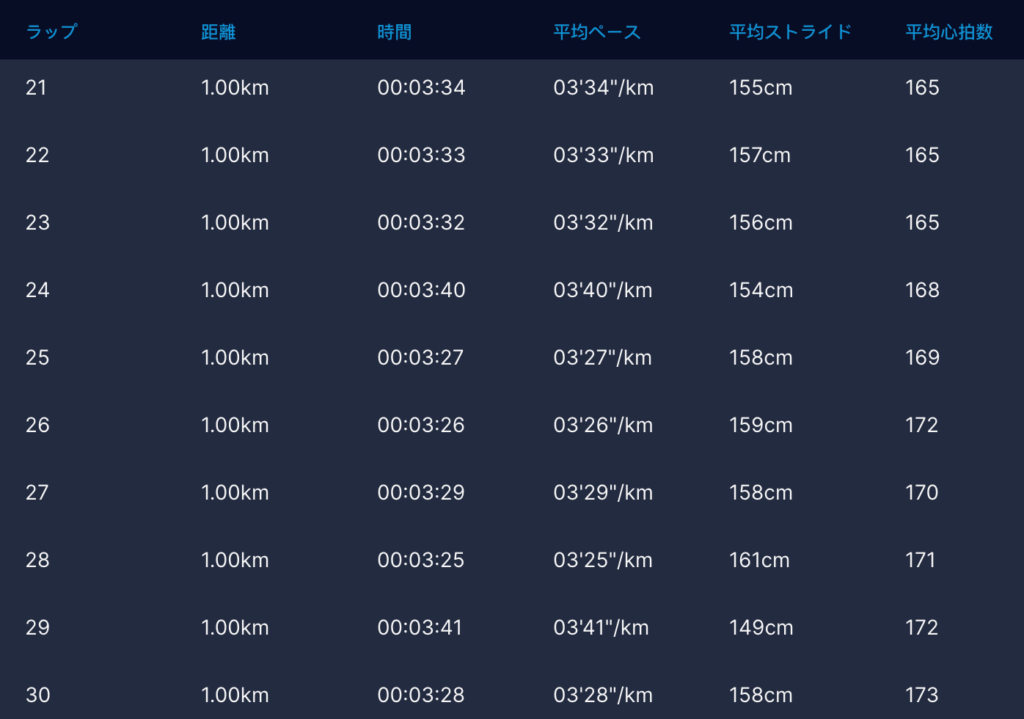Select pace 03'41"/km in lap 29
Viewport: 1024px width, 719px height.
point(601,628)
